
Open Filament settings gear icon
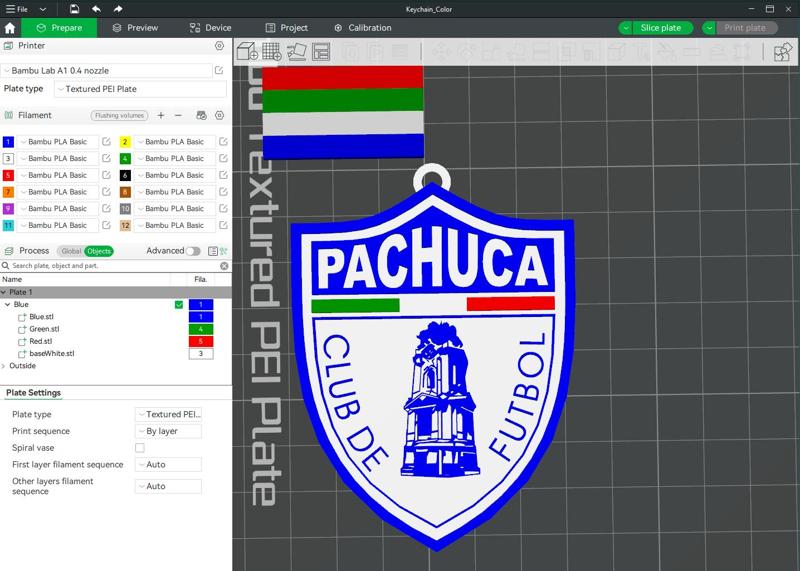pyautogui.click(x=219, y=115)
